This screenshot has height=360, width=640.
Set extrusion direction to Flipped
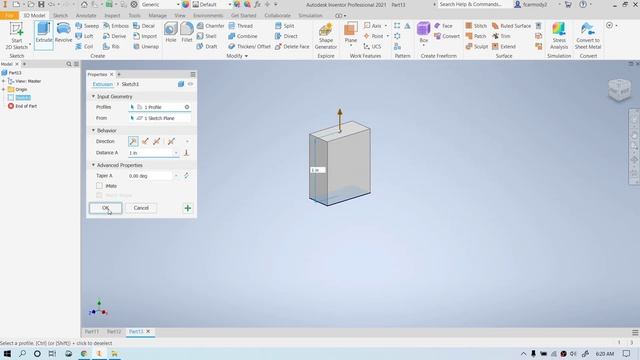[145, 141]
